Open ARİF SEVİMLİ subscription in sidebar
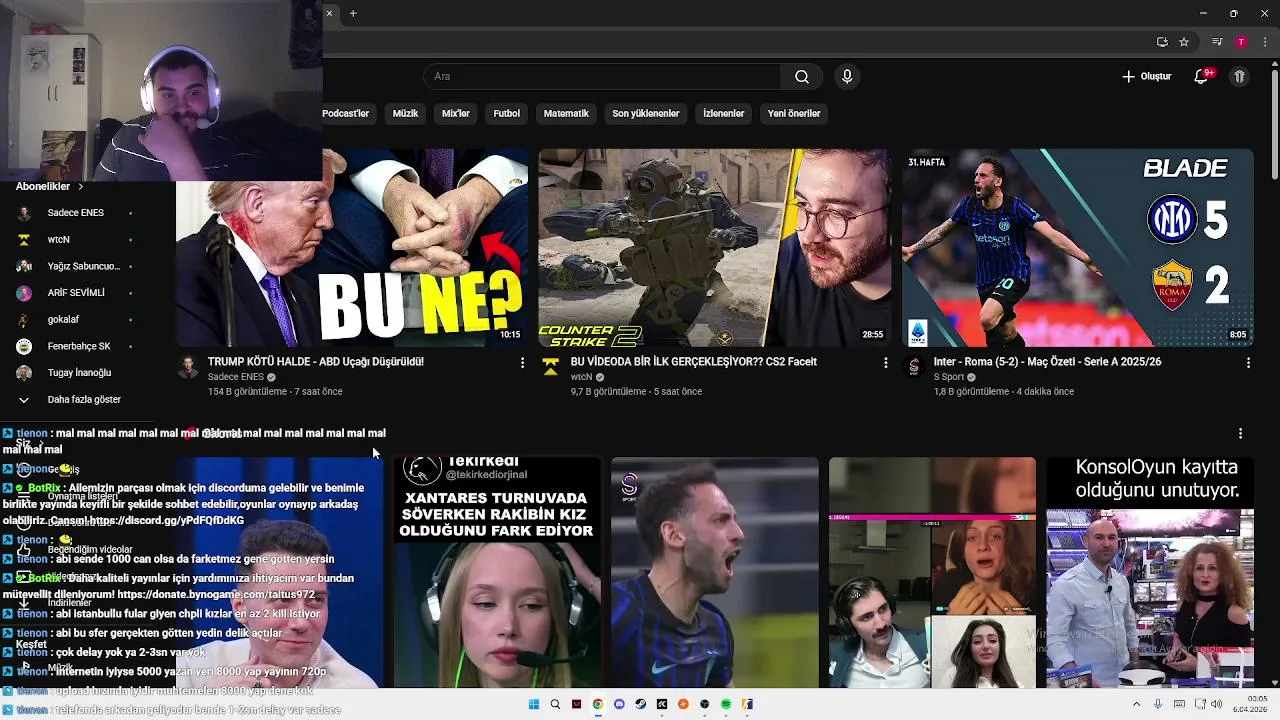 point(75,293)
